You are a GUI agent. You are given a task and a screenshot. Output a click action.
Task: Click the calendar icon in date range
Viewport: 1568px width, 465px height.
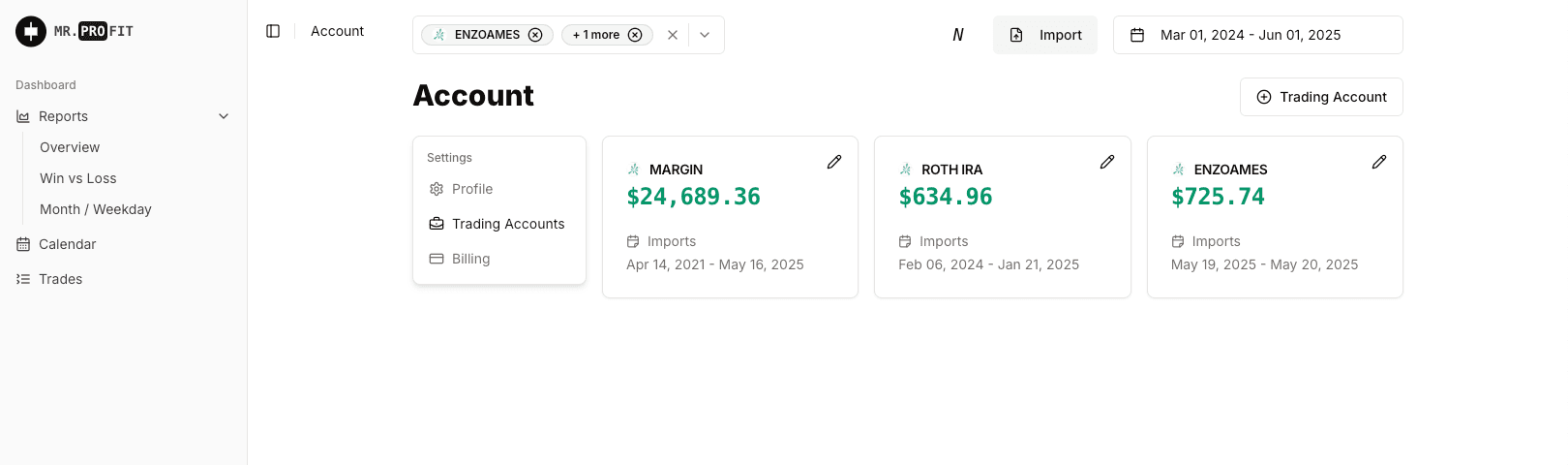click(1137, 35)
